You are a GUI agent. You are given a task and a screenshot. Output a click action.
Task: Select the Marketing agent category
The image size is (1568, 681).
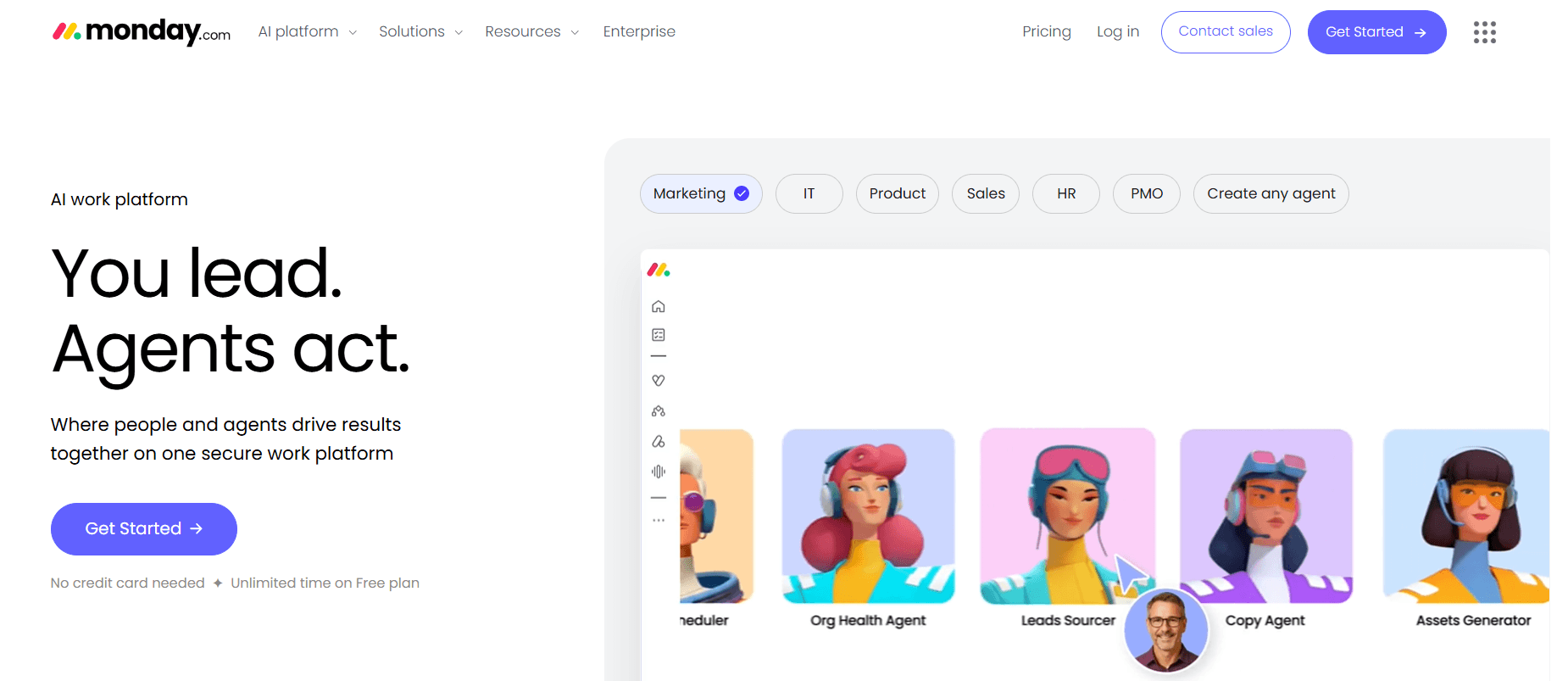coord(701,193)
